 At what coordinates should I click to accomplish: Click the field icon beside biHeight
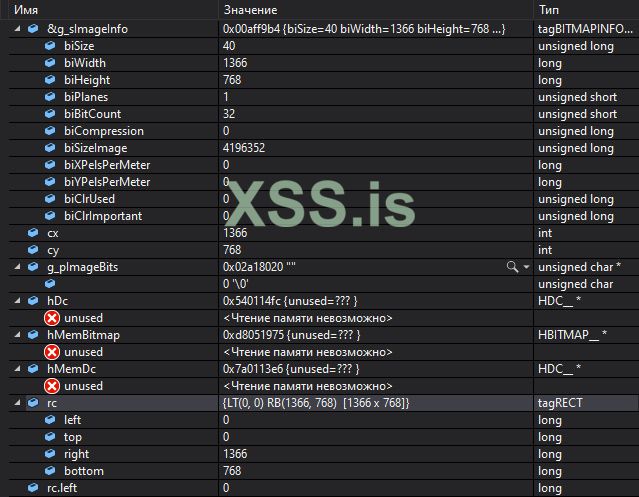click(50, 79)
